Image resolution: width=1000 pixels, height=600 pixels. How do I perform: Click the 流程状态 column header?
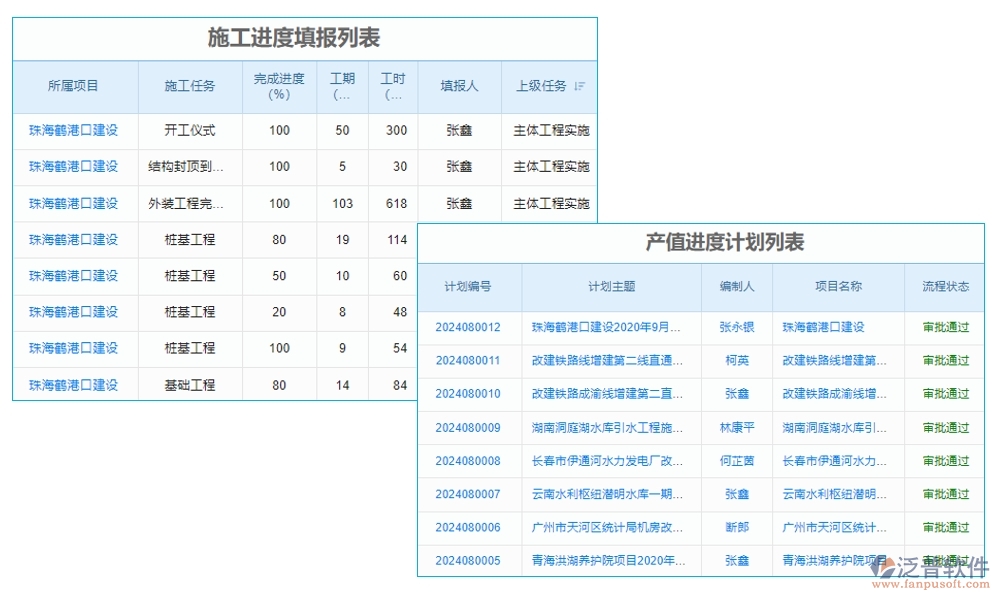tap(943, 286)
